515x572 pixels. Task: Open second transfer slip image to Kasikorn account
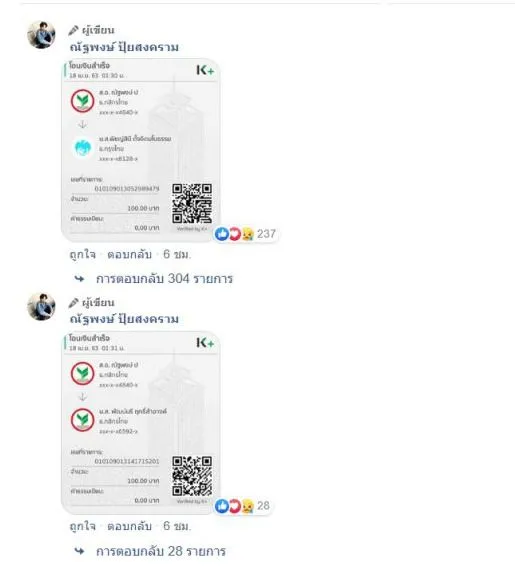coord(141,422)
